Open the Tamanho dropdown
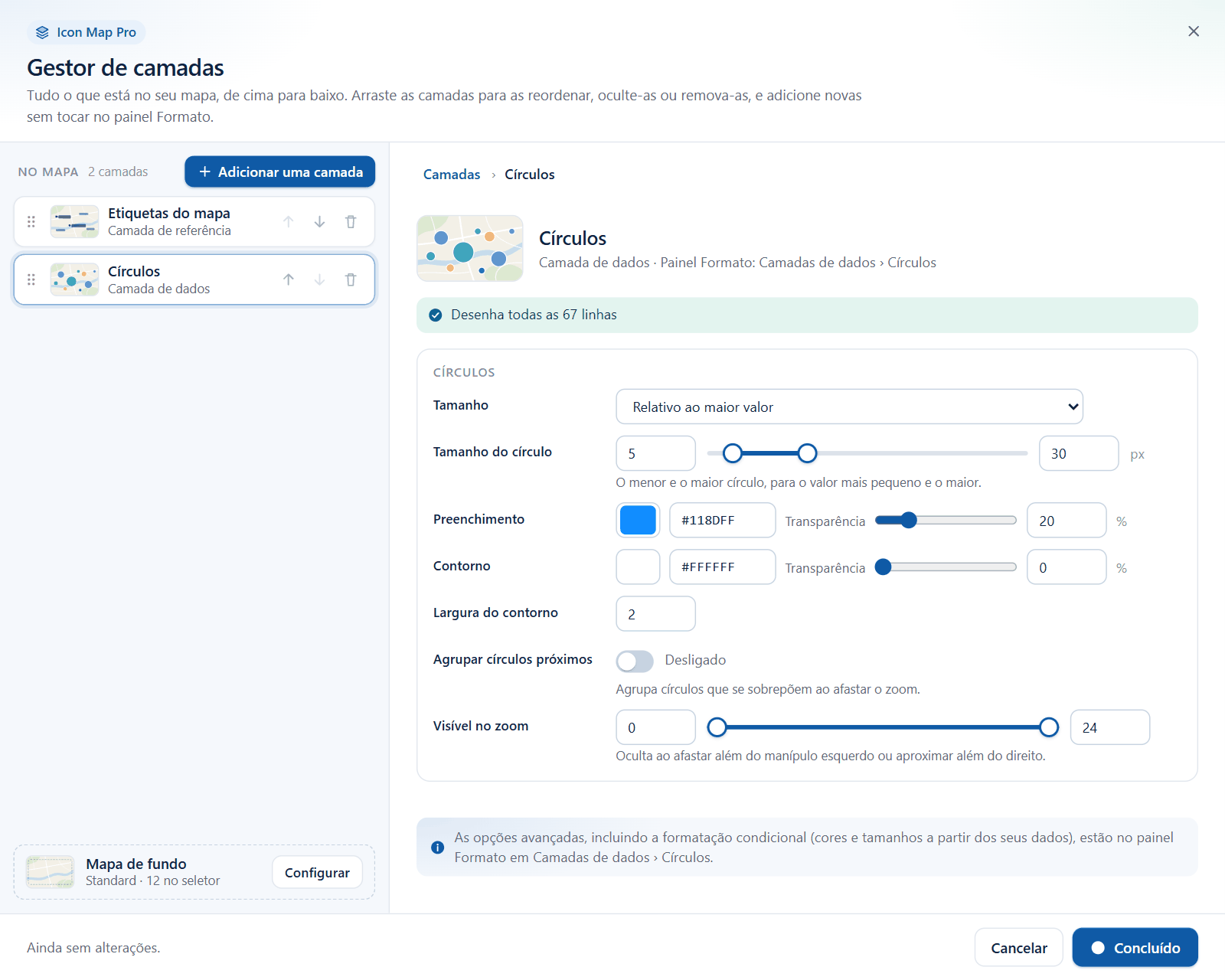Viewport: 1225px width, 980px height. 849,407
